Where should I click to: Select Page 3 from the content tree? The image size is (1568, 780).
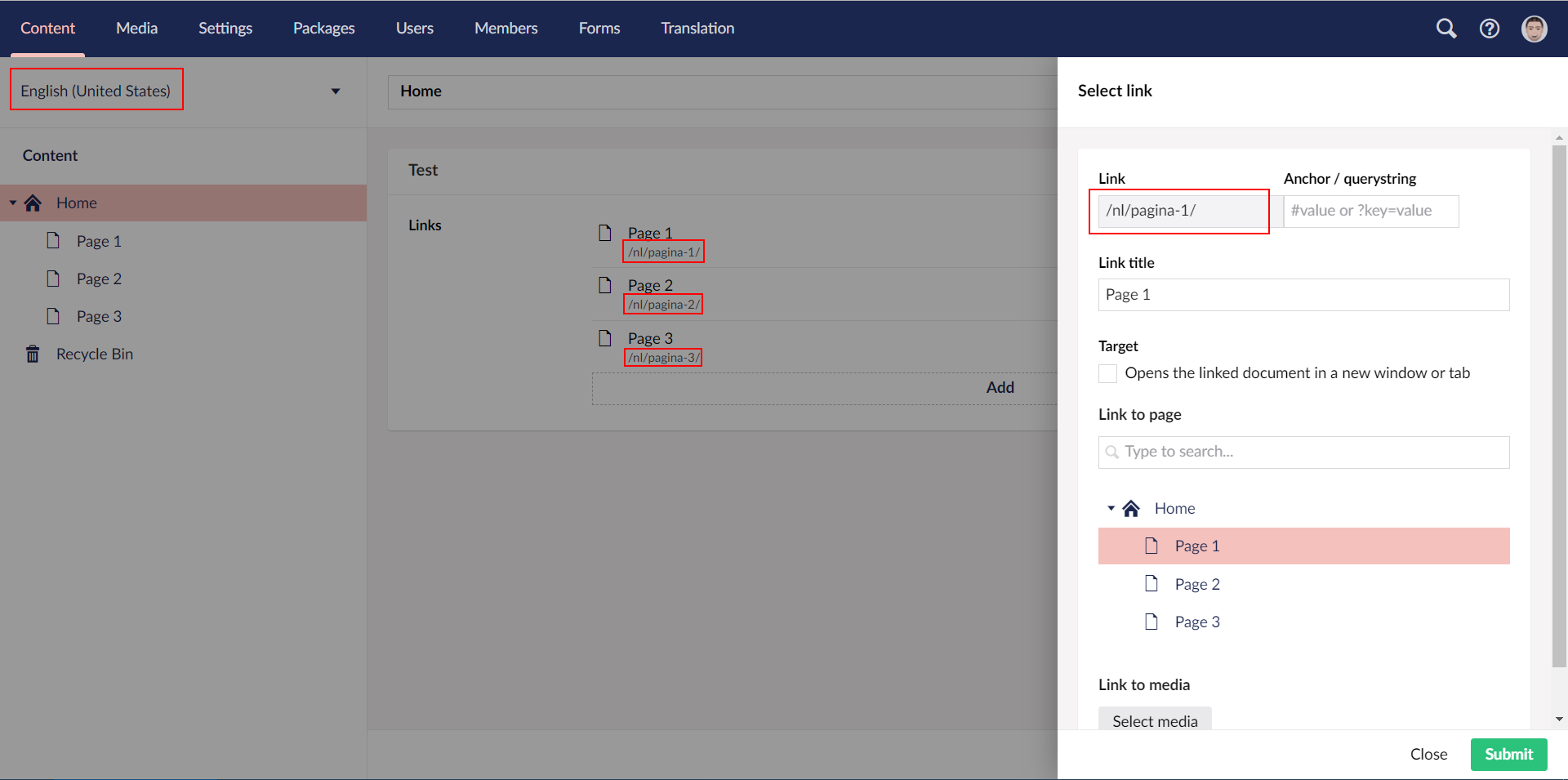[x=98, y=316]
